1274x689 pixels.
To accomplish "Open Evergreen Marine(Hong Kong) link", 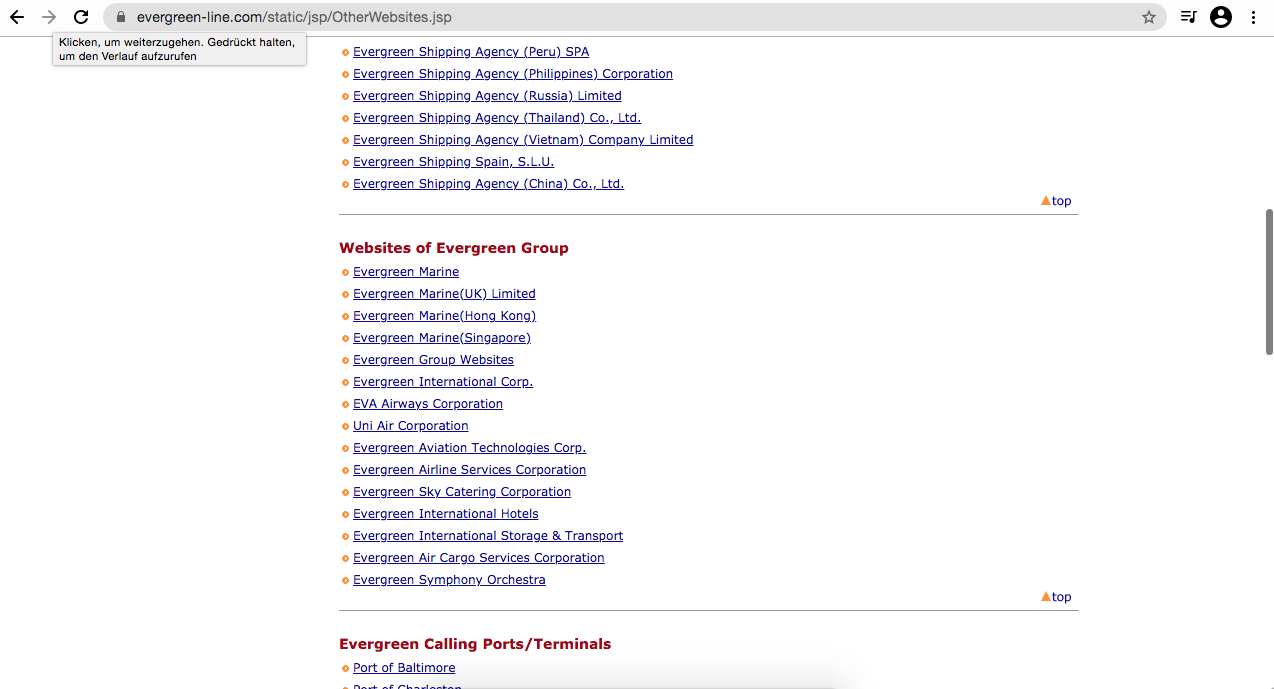I will [444, 316].
